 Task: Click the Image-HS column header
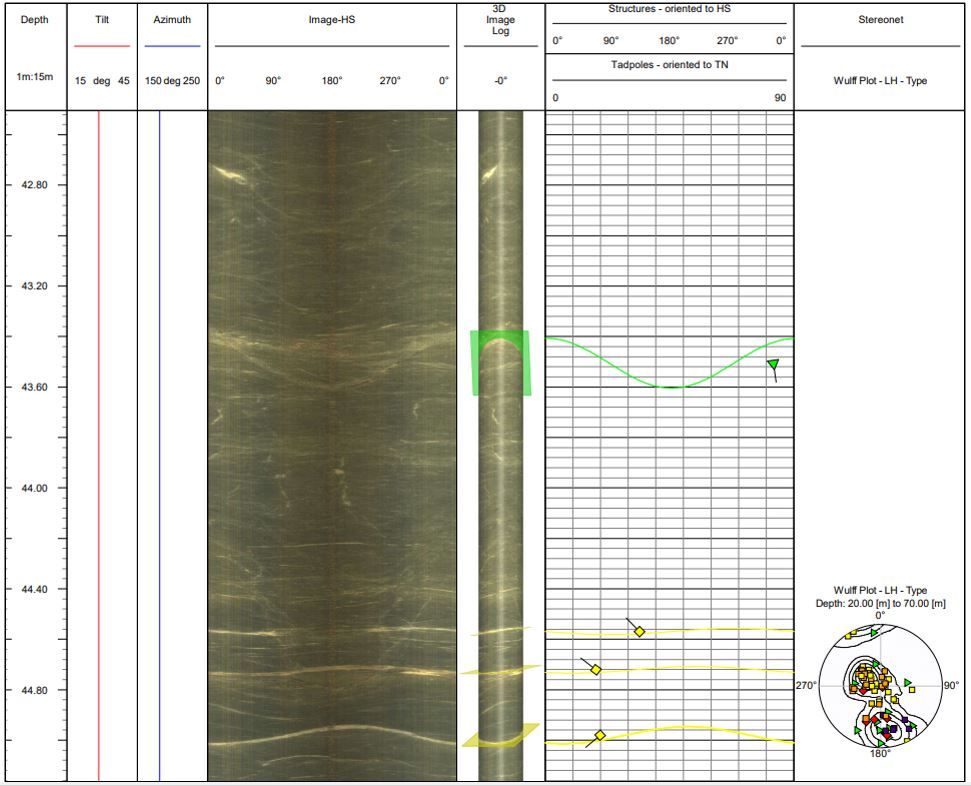(331, 19)
